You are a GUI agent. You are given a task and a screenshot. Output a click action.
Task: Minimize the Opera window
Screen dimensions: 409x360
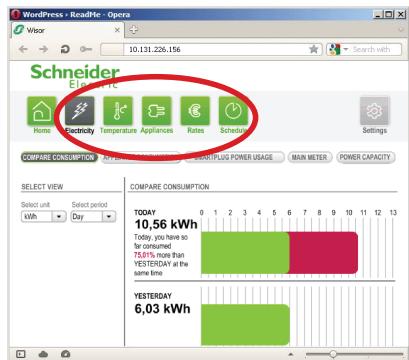click(378, 14)
